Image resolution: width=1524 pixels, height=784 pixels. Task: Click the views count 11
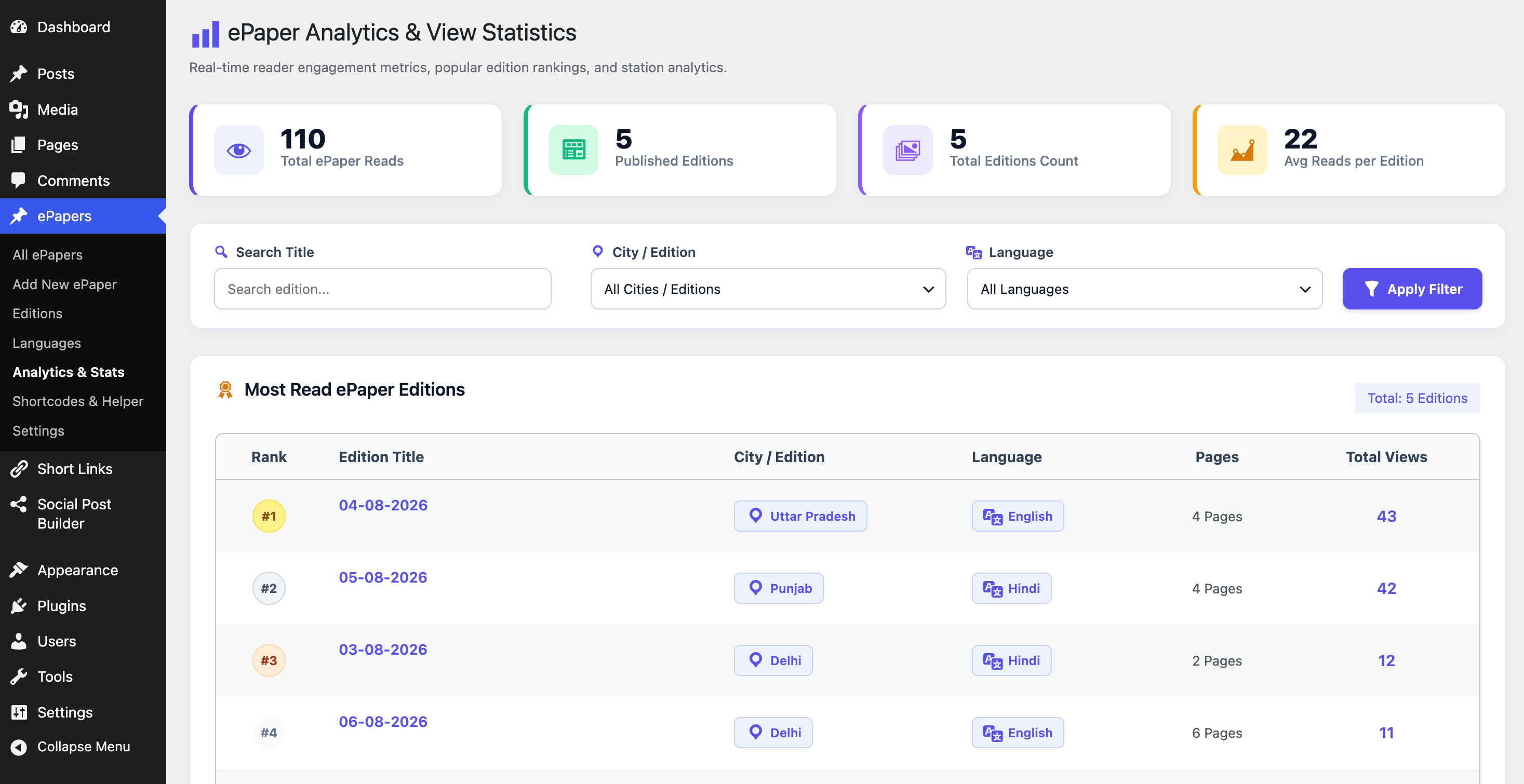coord(1386,733)
